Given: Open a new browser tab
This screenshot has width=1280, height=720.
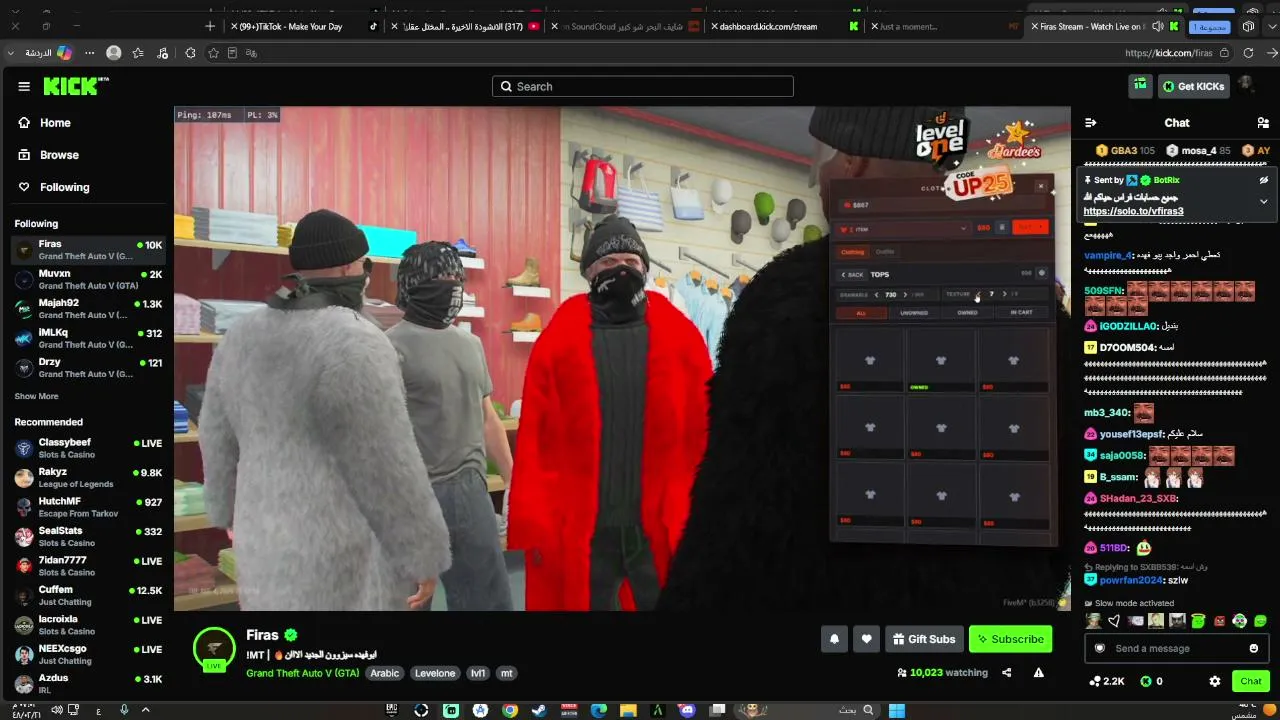Looking at the screenshot, I should [x=209, y=26].
